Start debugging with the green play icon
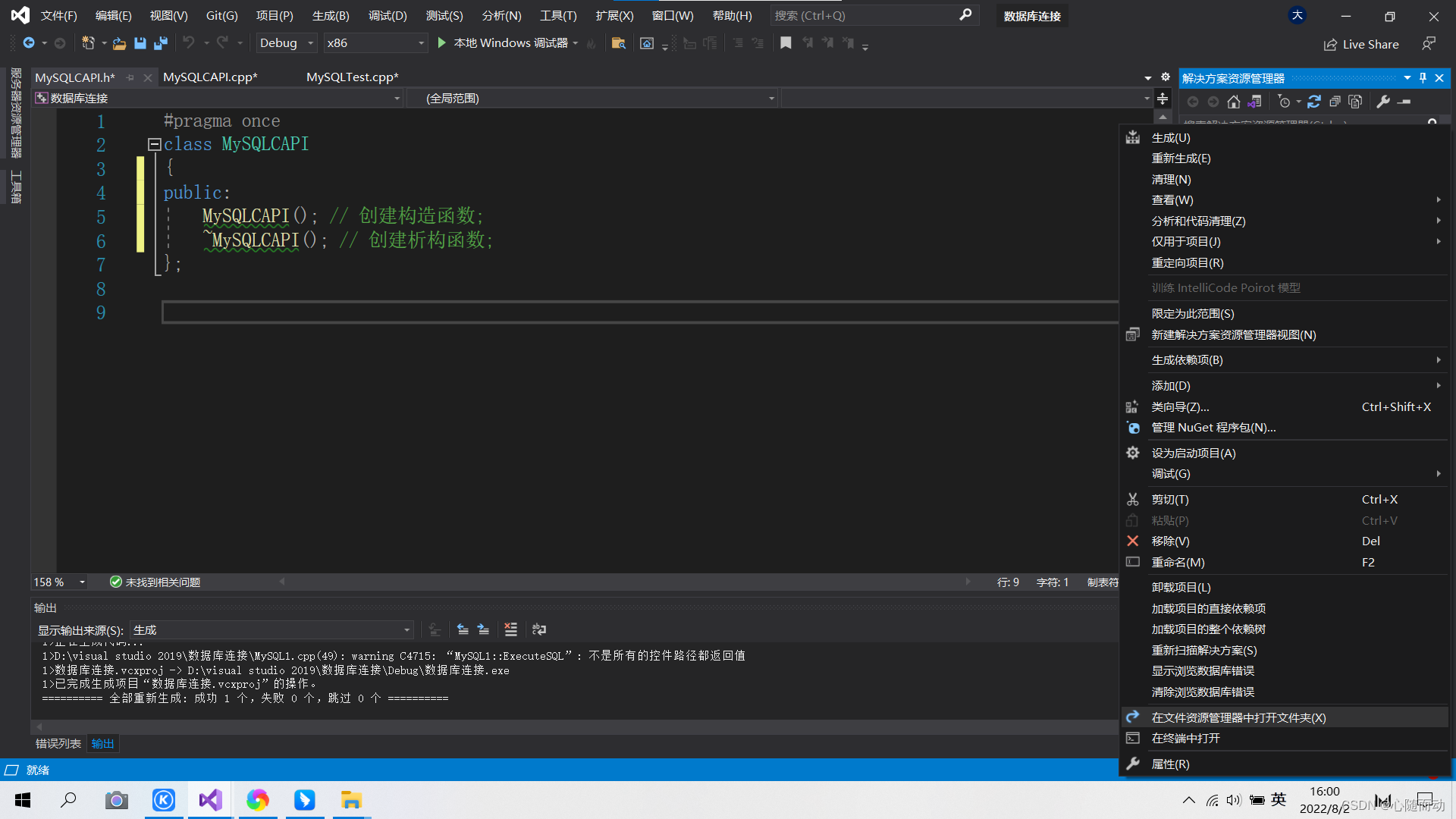 (442, 43)
